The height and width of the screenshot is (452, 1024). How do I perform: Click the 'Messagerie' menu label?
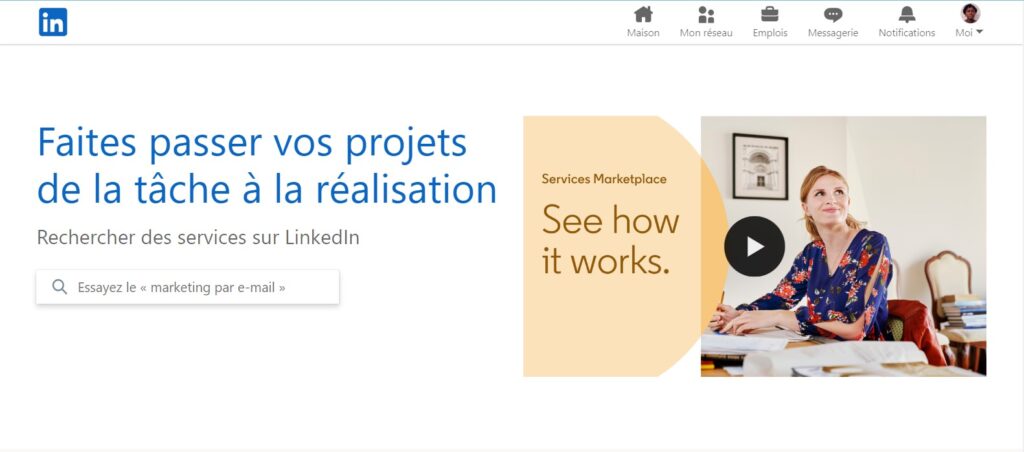(833, 33)
